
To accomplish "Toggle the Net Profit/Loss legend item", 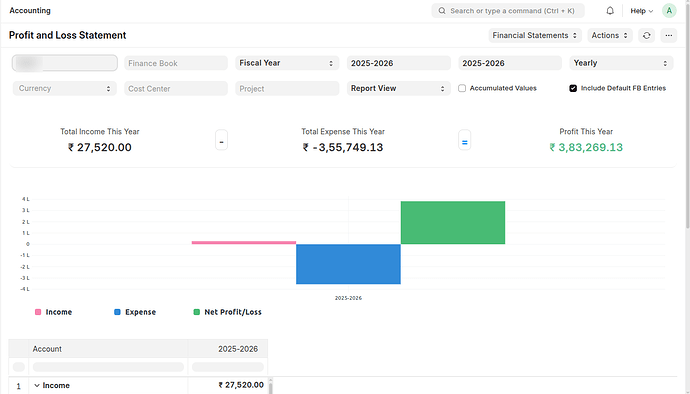I will 228,312.
